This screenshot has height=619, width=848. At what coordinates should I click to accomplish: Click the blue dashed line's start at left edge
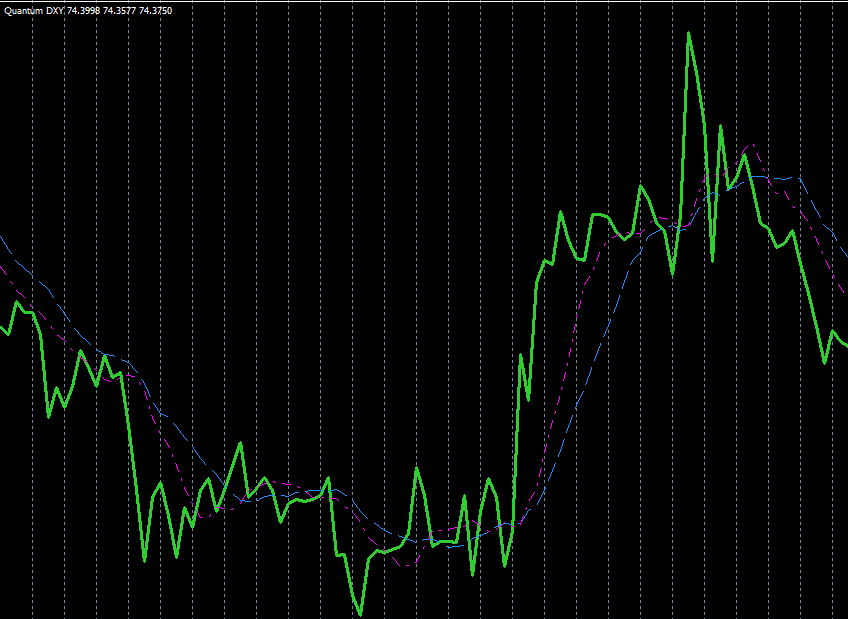coord(2,238)
